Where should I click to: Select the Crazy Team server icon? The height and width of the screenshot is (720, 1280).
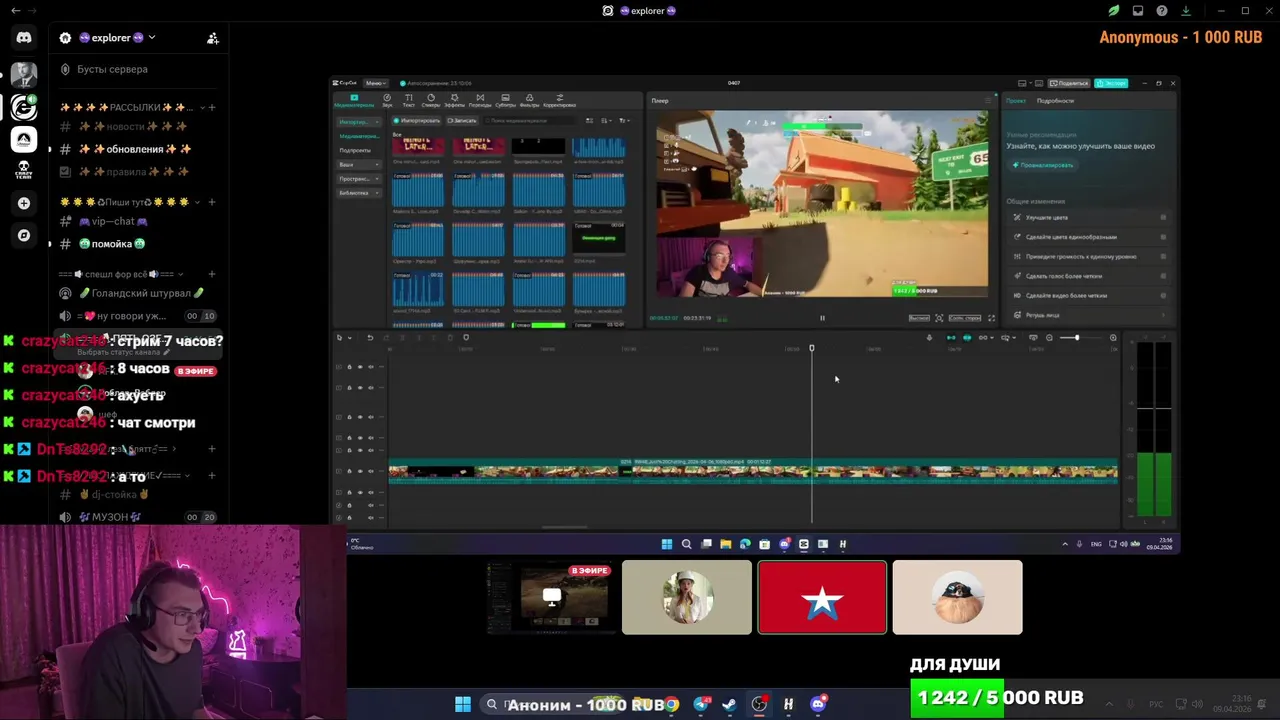(24, 170)
